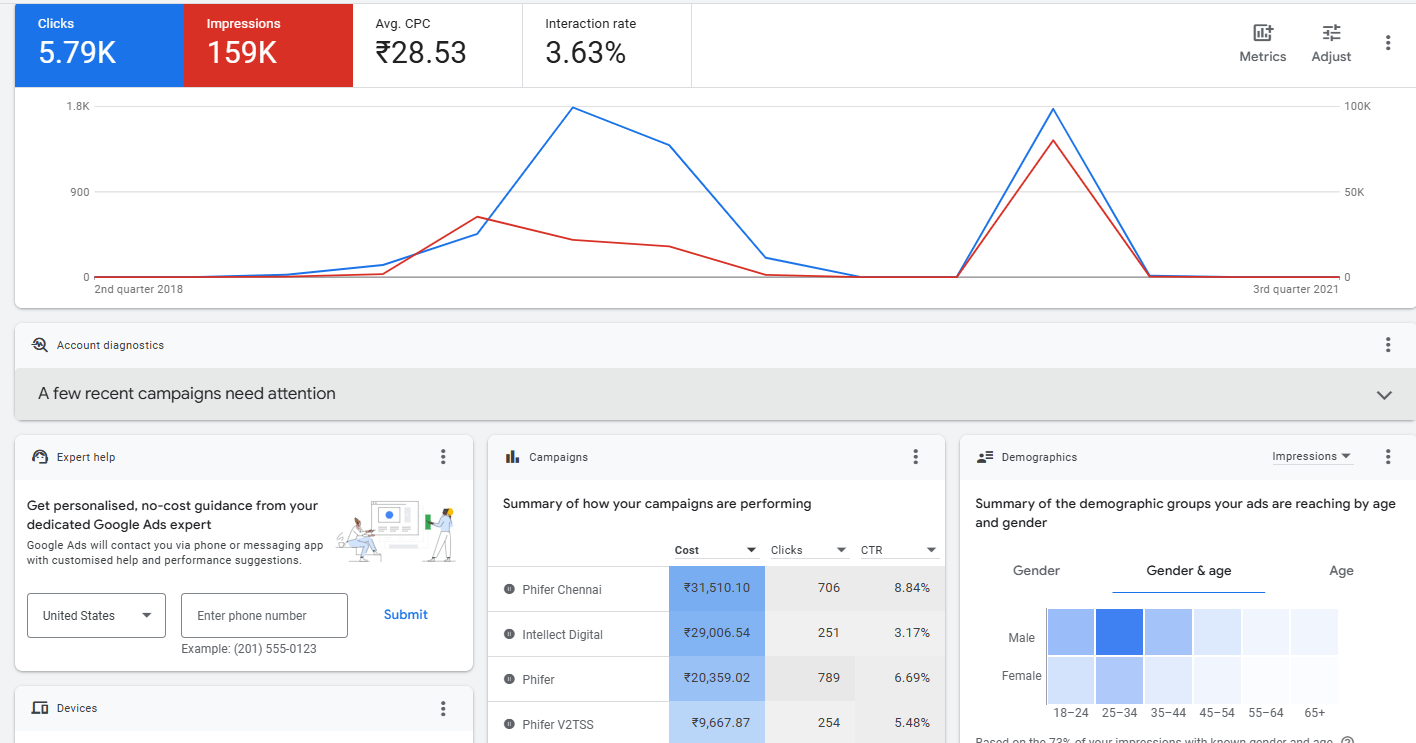Switch to the Gender demographics tab

[x=1036, y=571]
